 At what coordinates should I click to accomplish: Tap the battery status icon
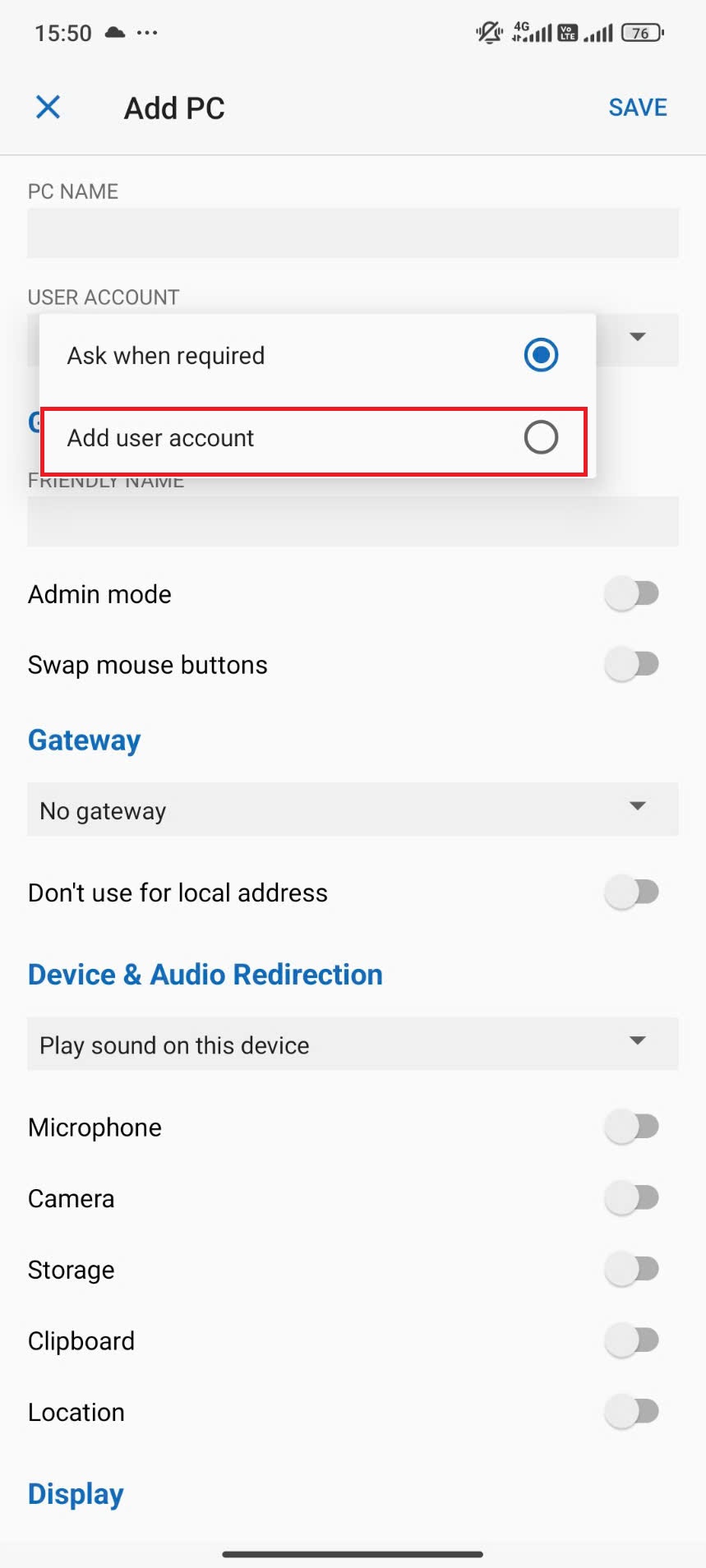(642, 33)
